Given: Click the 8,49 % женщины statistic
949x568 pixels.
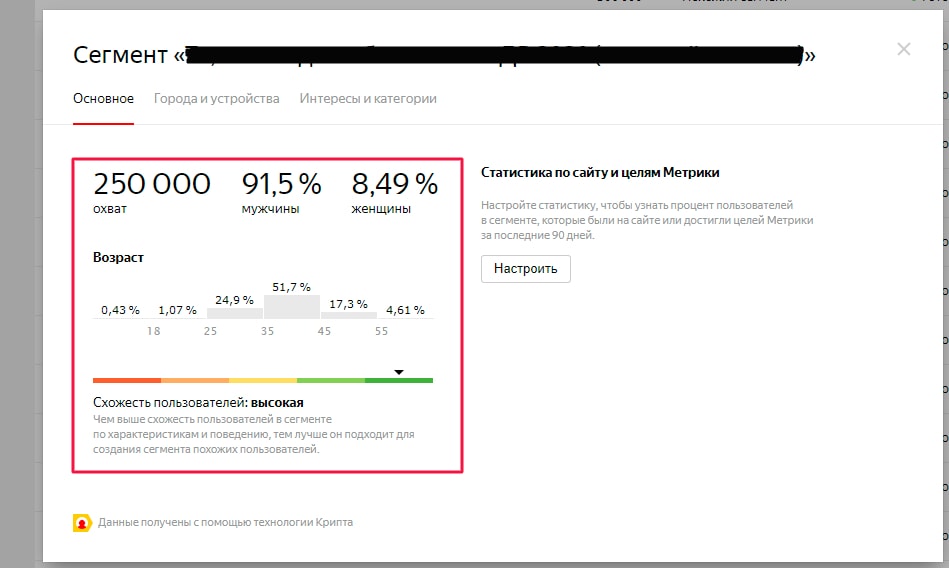Looking at the screenshot, I should [394, 185].
